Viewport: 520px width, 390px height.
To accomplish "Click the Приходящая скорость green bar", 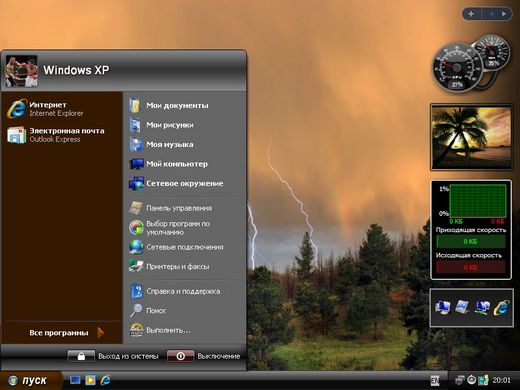I will (471, 242).
